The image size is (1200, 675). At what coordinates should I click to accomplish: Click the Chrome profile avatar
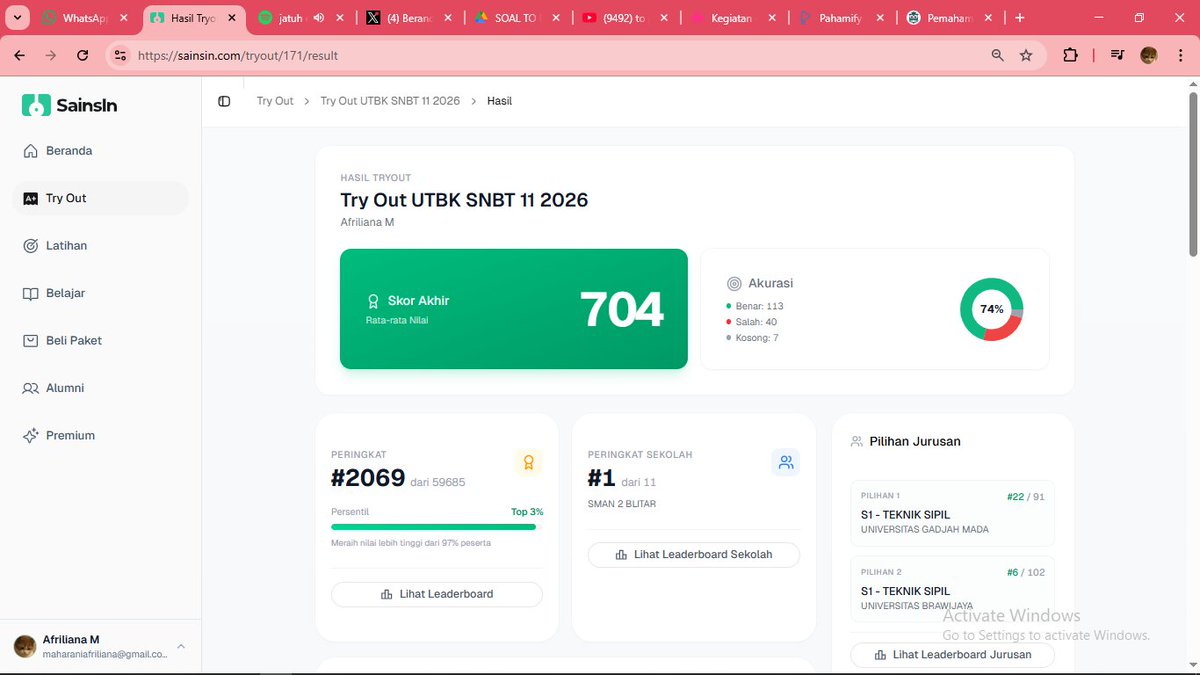(x=1149, y=56)
